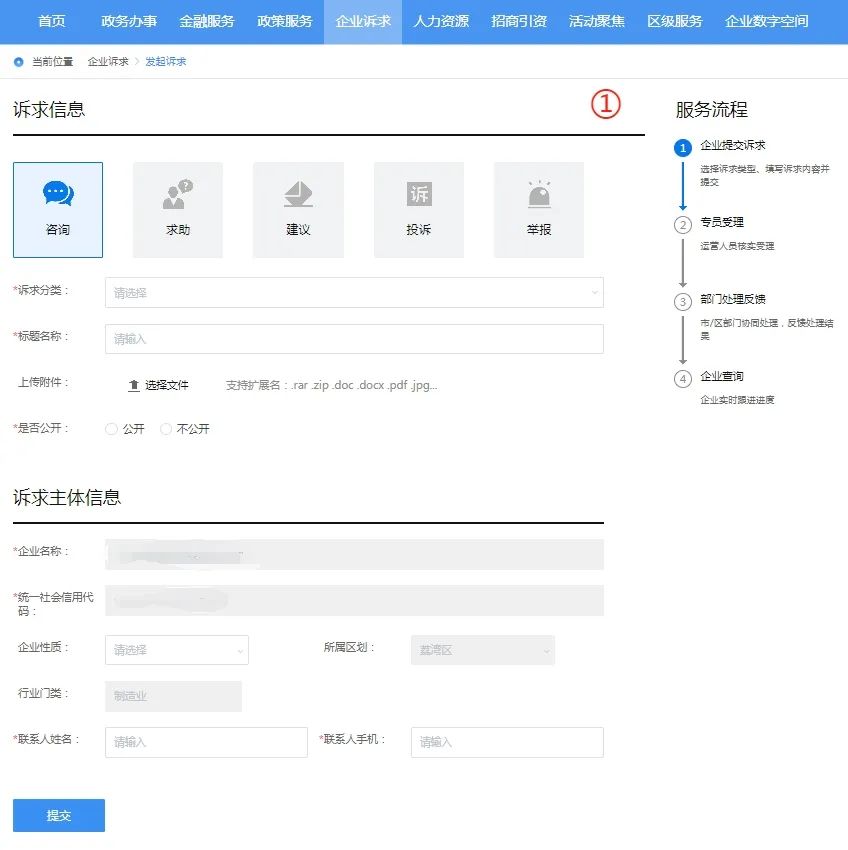
Task: Go to 首页 in the navigation bar
Action: point(52,22)
